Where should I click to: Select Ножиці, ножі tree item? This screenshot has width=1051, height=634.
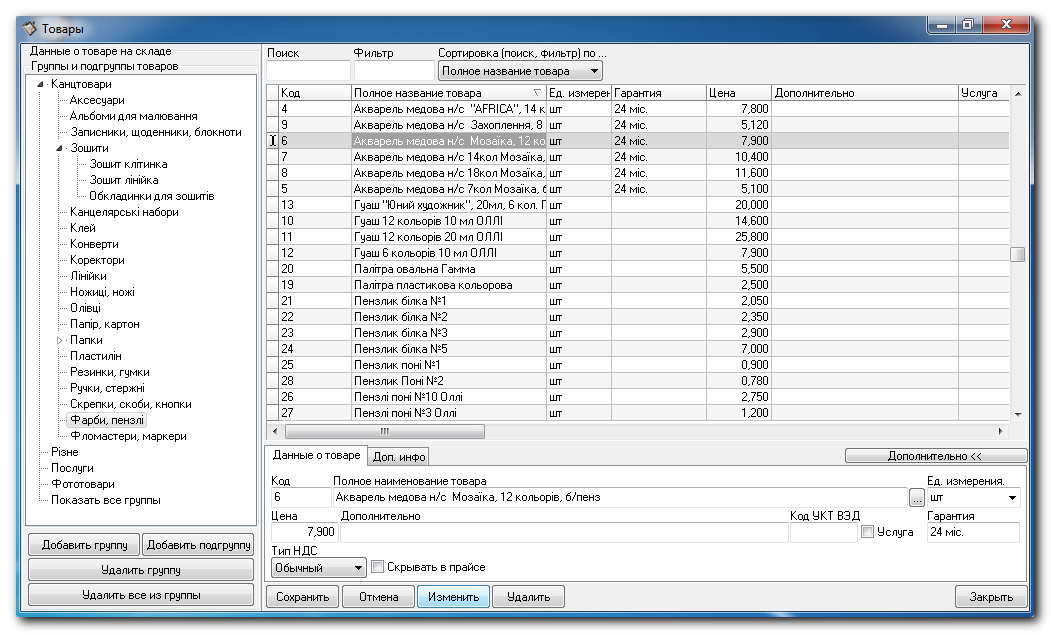point(103,292)
